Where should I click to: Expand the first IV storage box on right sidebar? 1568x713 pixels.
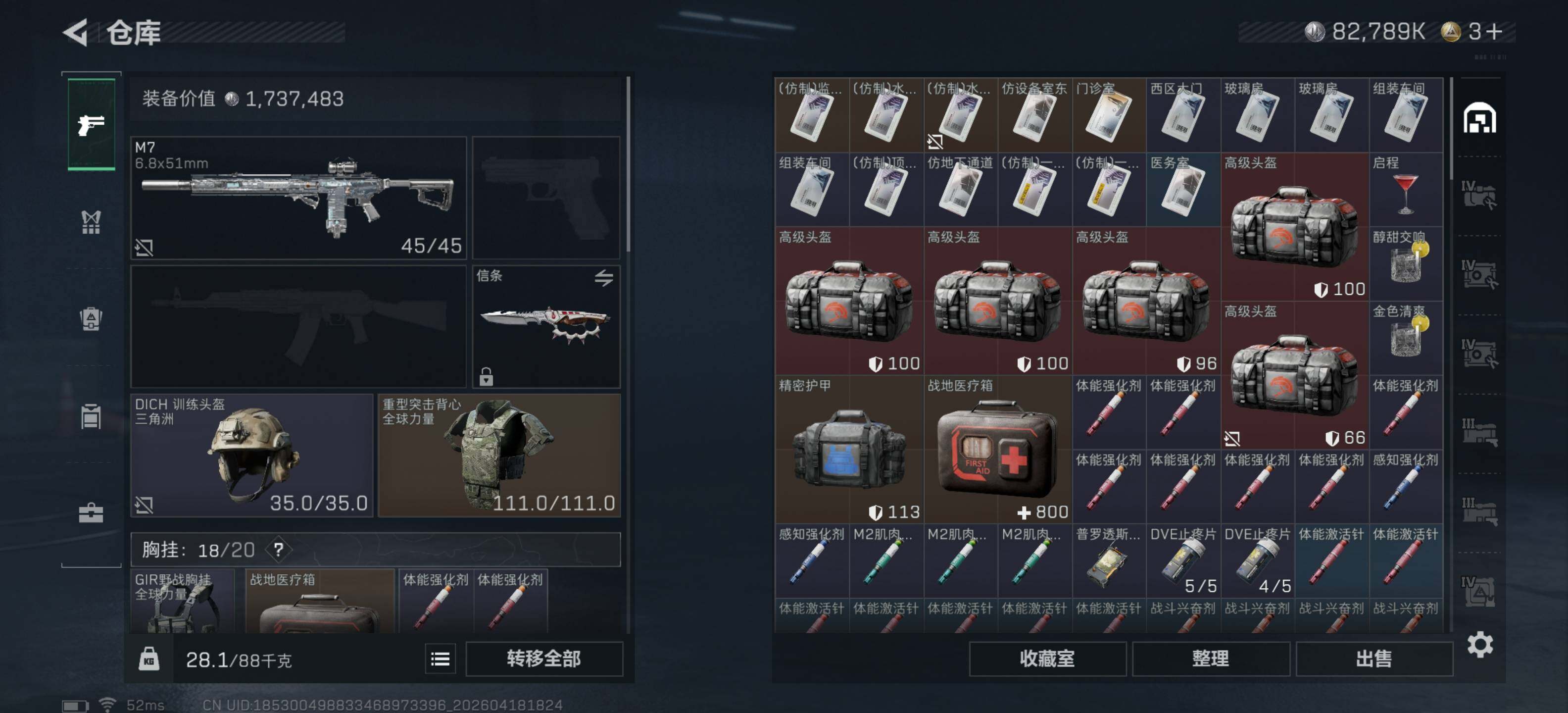pos(1480,195)
